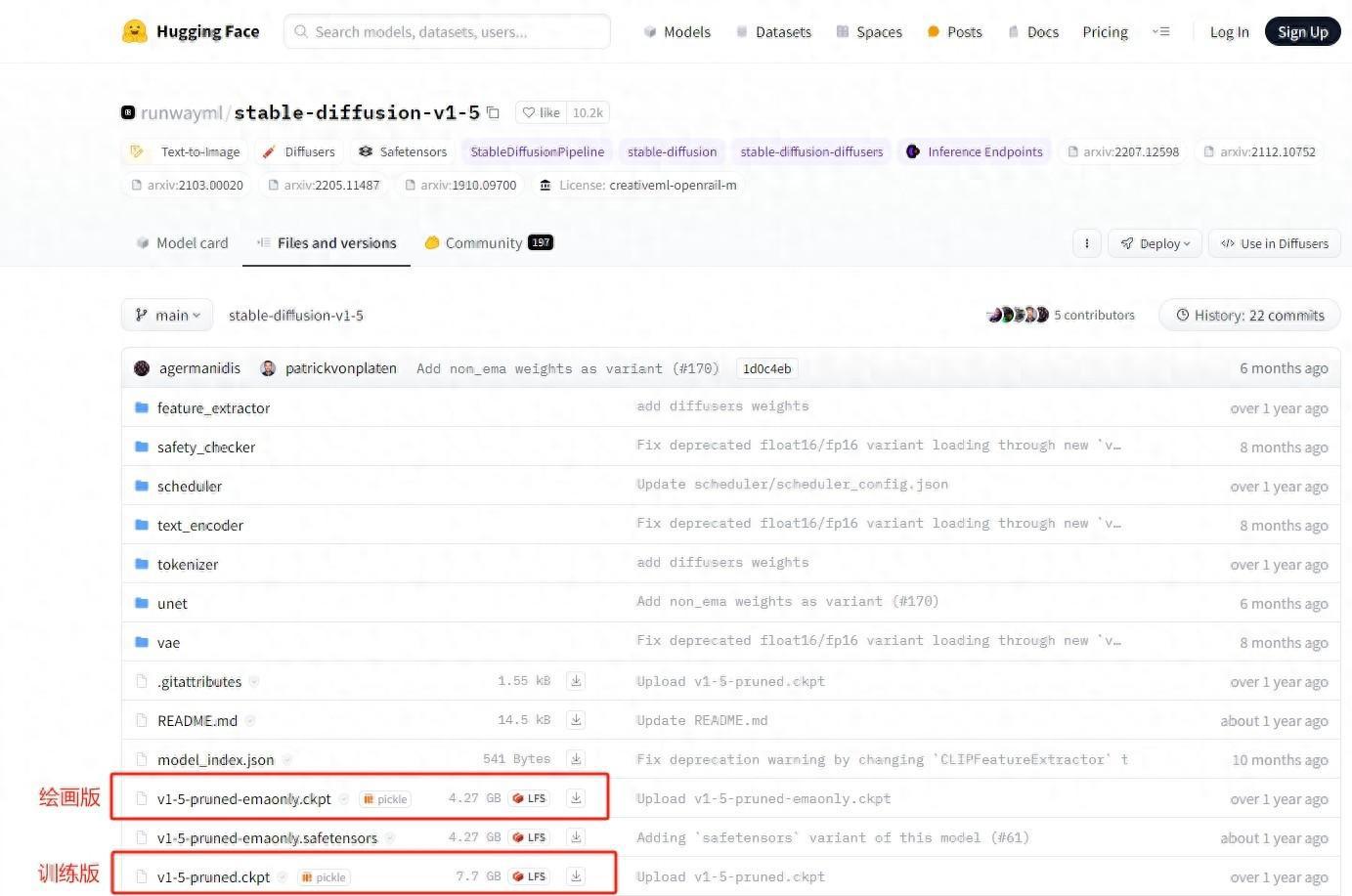
Task: Click the like count 10.2k
Action: [588, 112]
